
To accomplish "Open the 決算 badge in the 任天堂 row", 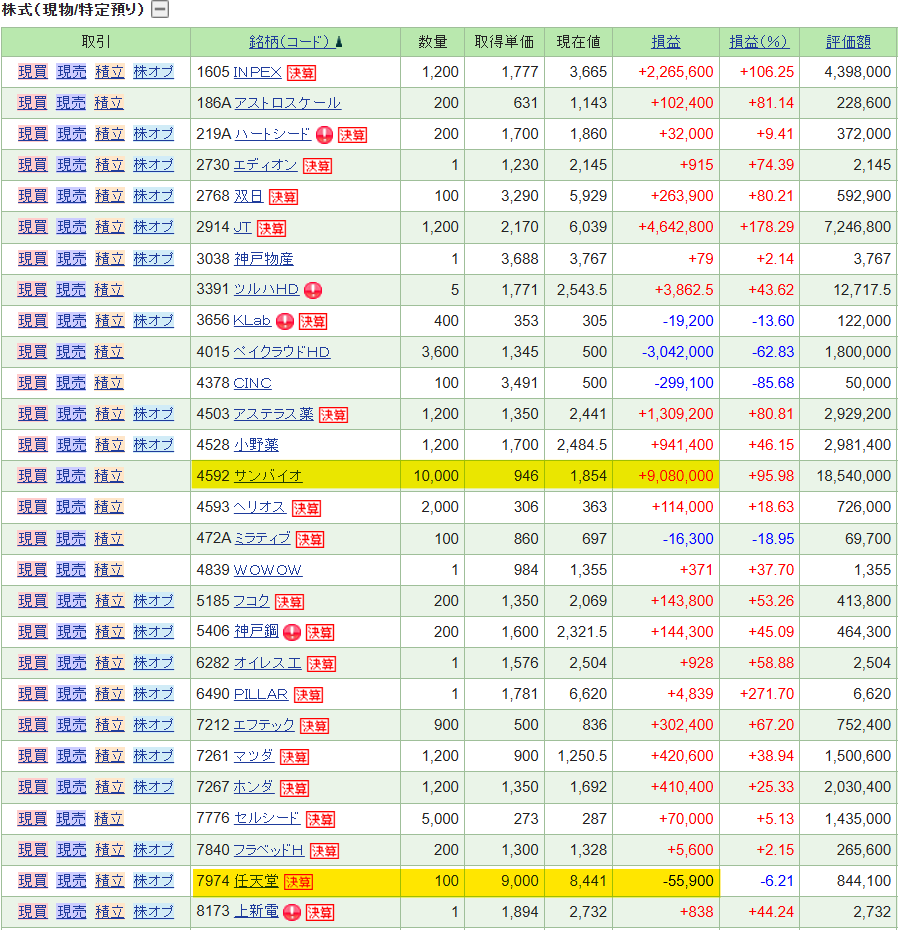I will coord(298,881).
